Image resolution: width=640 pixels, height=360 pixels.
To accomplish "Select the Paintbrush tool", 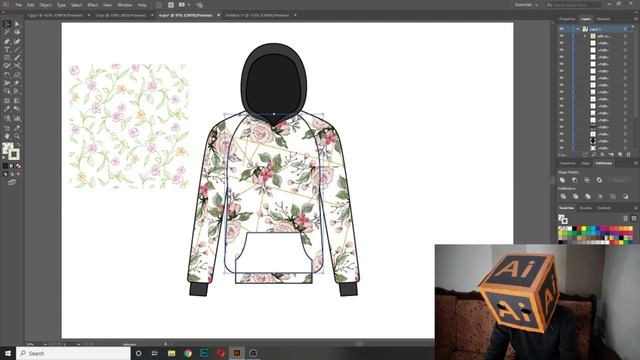I will pos(17,58).
